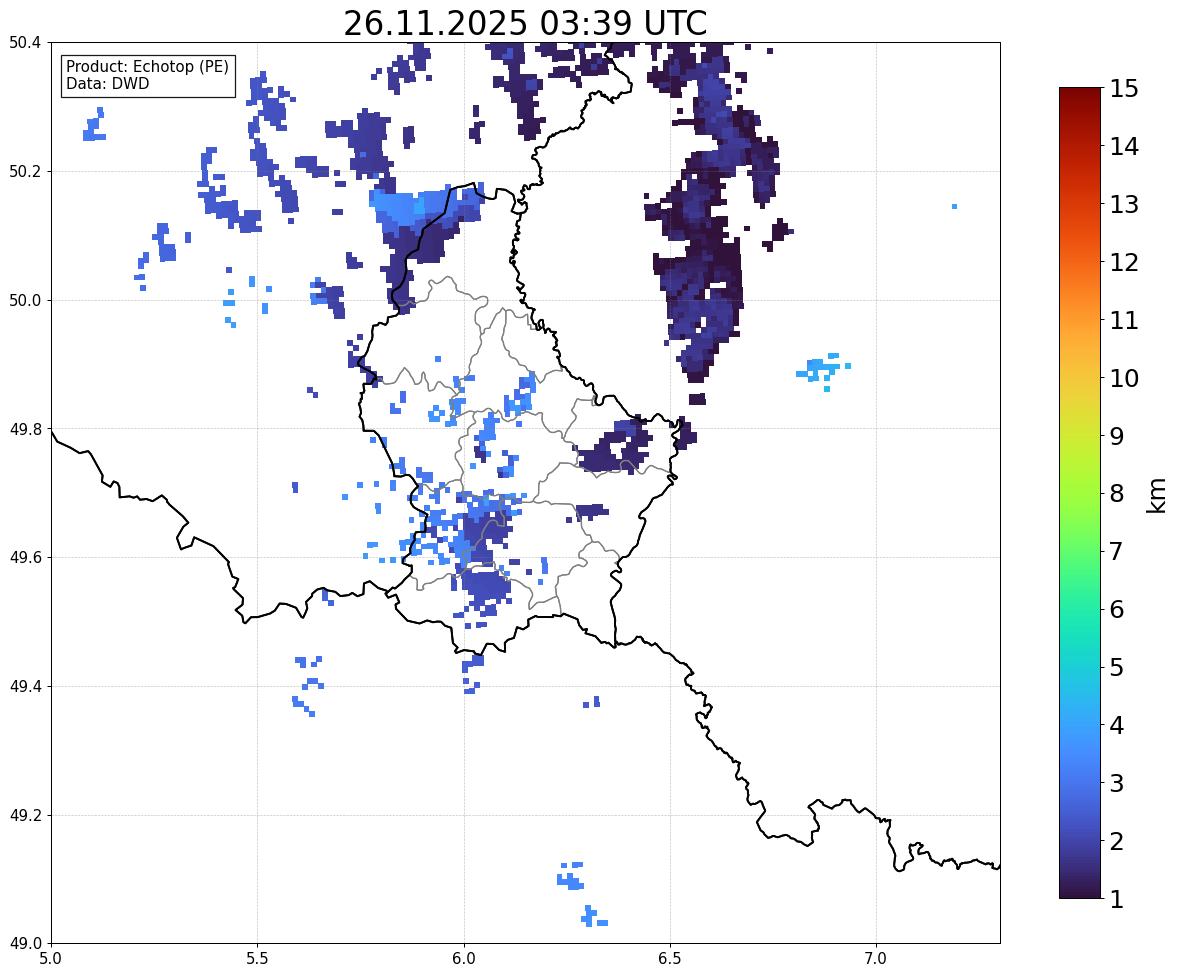Click the colorbar tick label '5'
The image size is (1178, 976).
click(x=1116, y=667)
